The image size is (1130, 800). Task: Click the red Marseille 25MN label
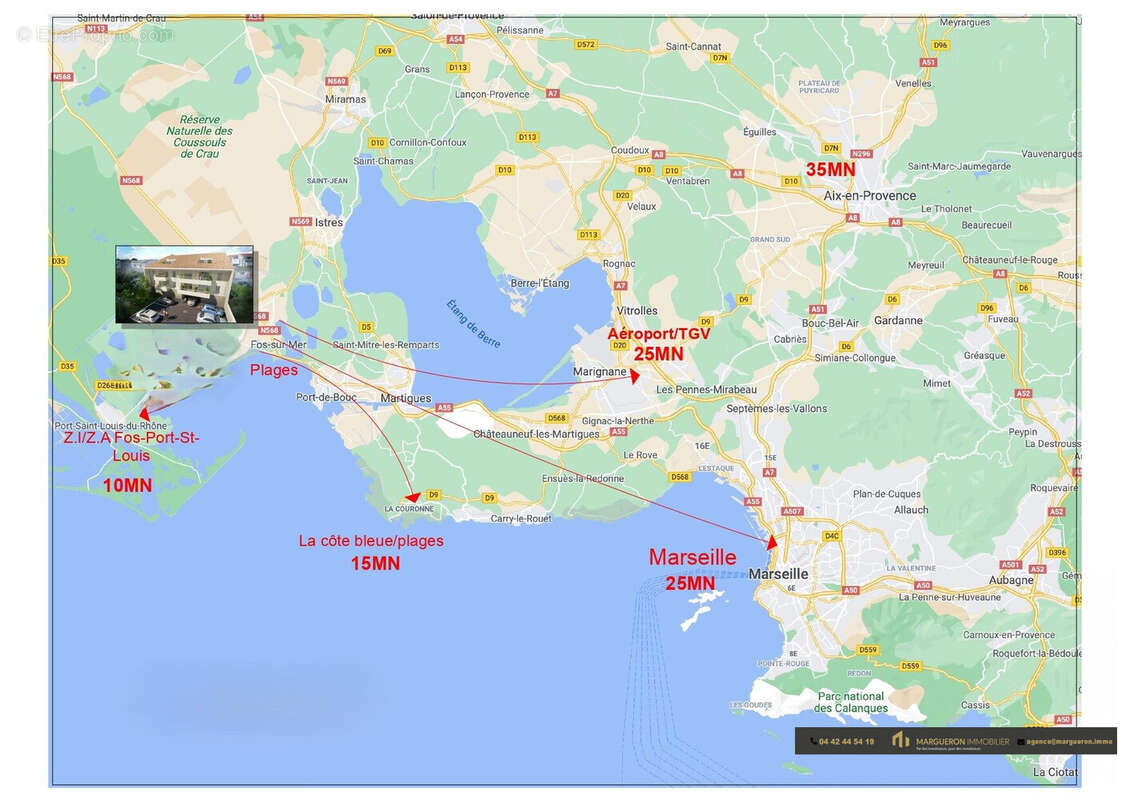[692, 568]
